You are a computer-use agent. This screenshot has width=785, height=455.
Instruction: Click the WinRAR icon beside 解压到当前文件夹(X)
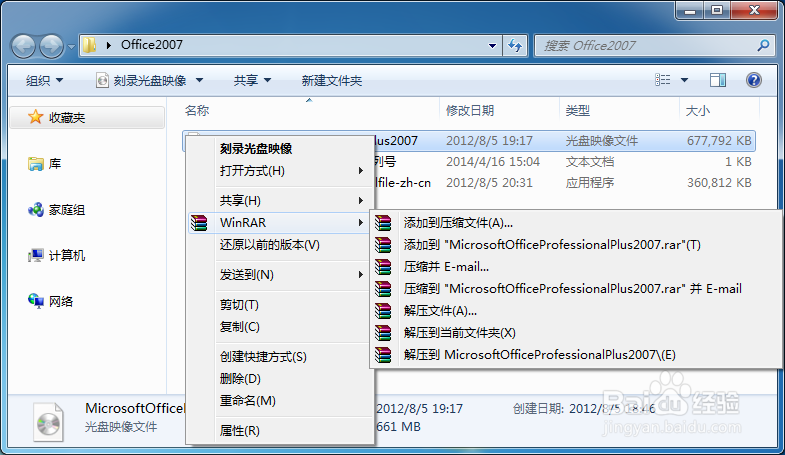(383, 333)
